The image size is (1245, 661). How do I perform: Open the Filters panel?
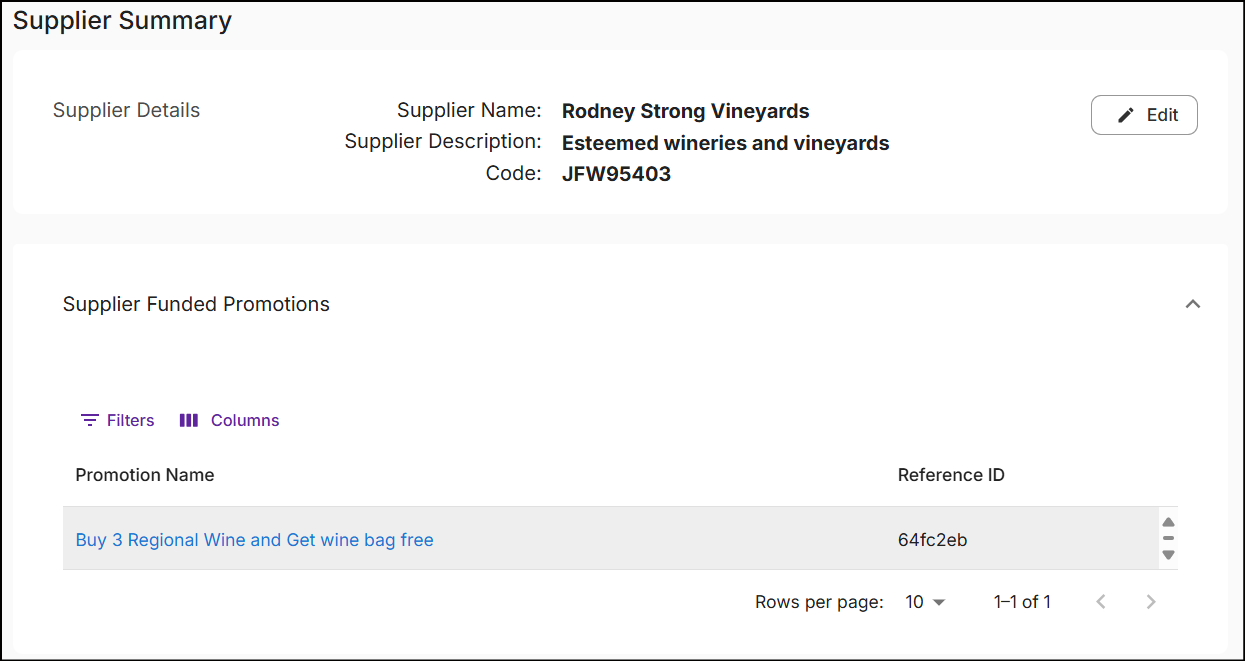tap(118, 420)
